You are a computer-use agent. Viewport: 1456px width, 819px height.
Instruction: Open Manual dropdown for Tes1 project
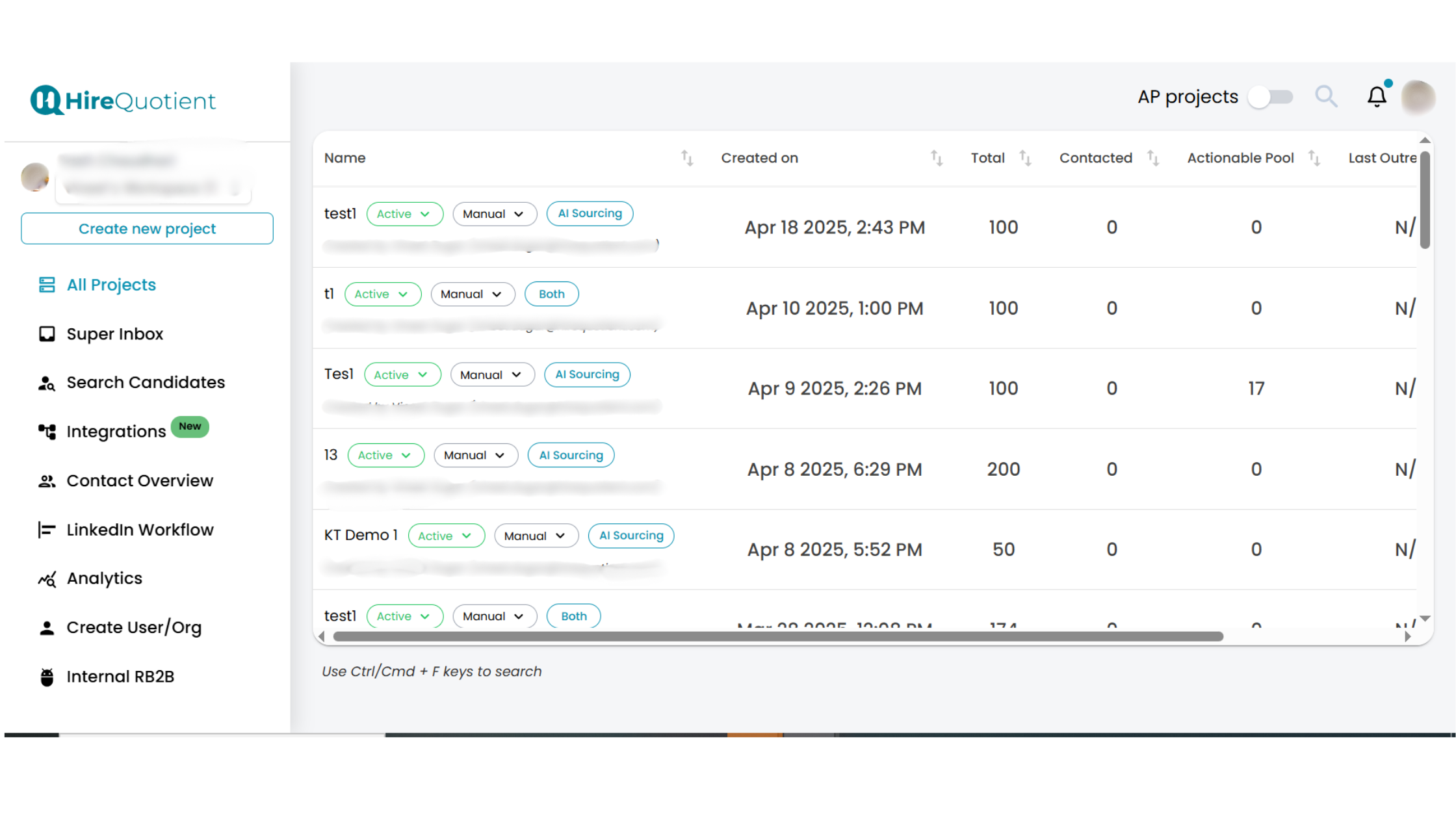492,375
